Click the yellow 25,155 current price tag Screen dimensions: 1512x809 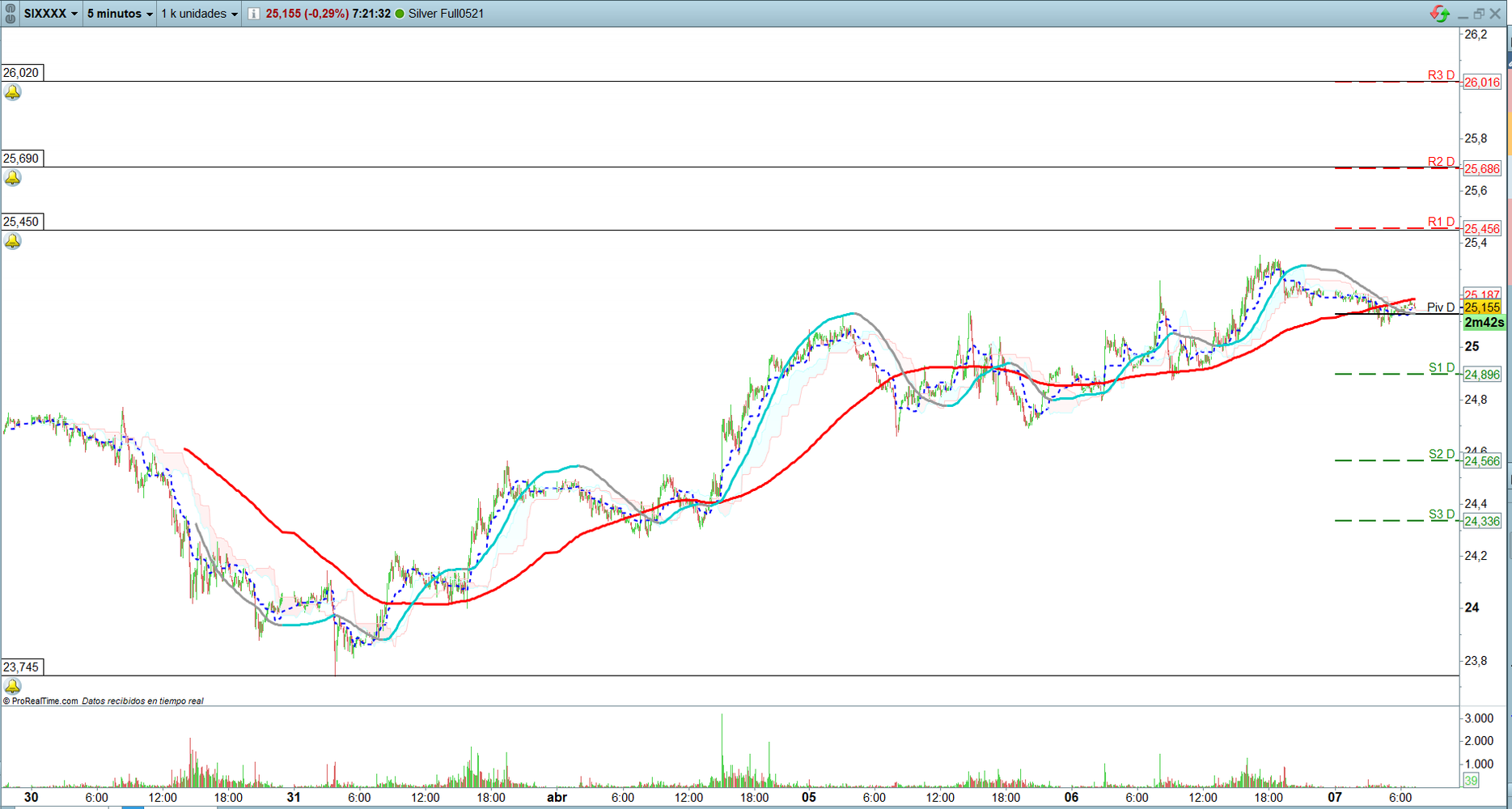[x=1482, y=307]
